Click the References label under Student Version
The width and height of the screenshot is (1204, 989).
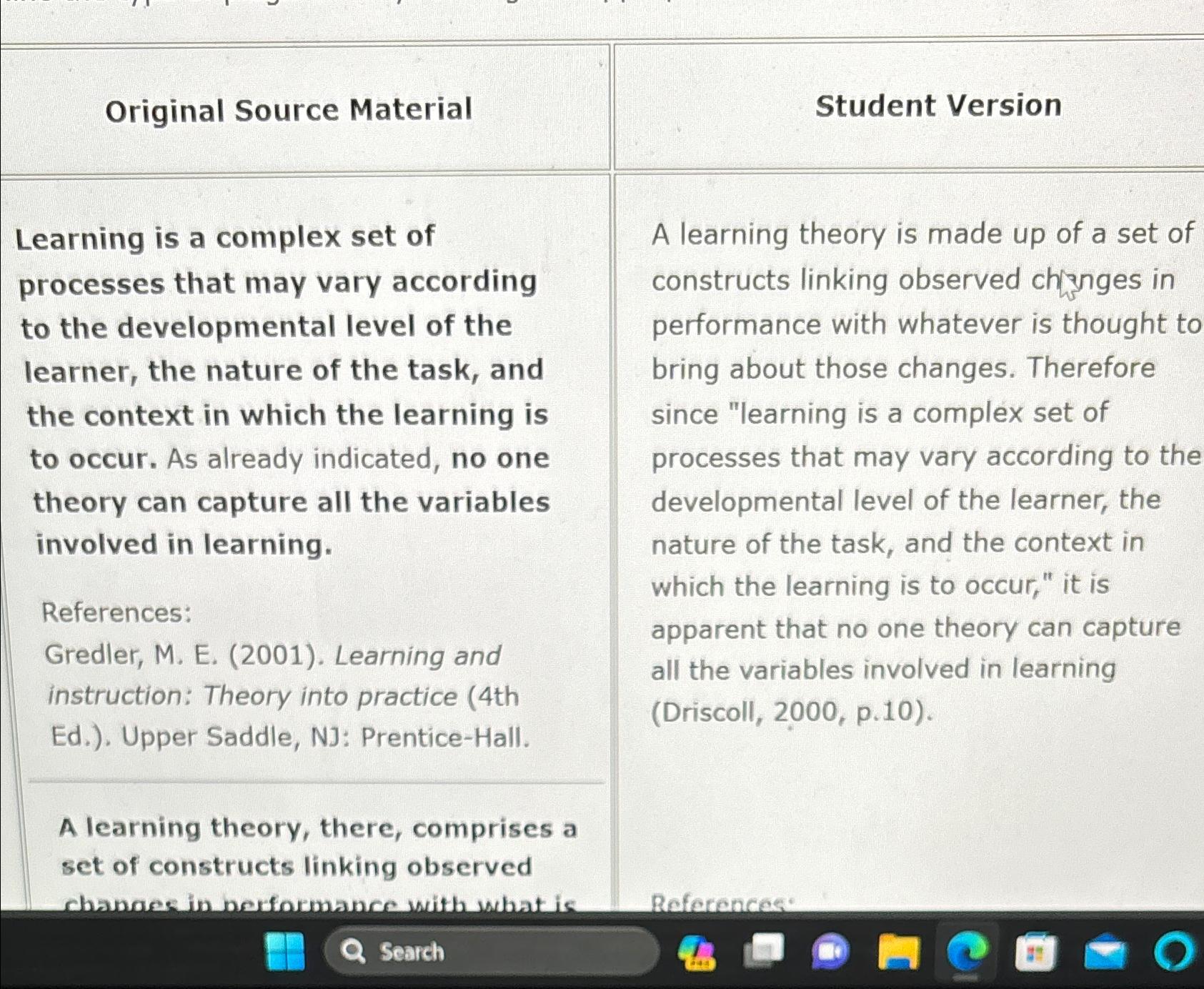722,903
